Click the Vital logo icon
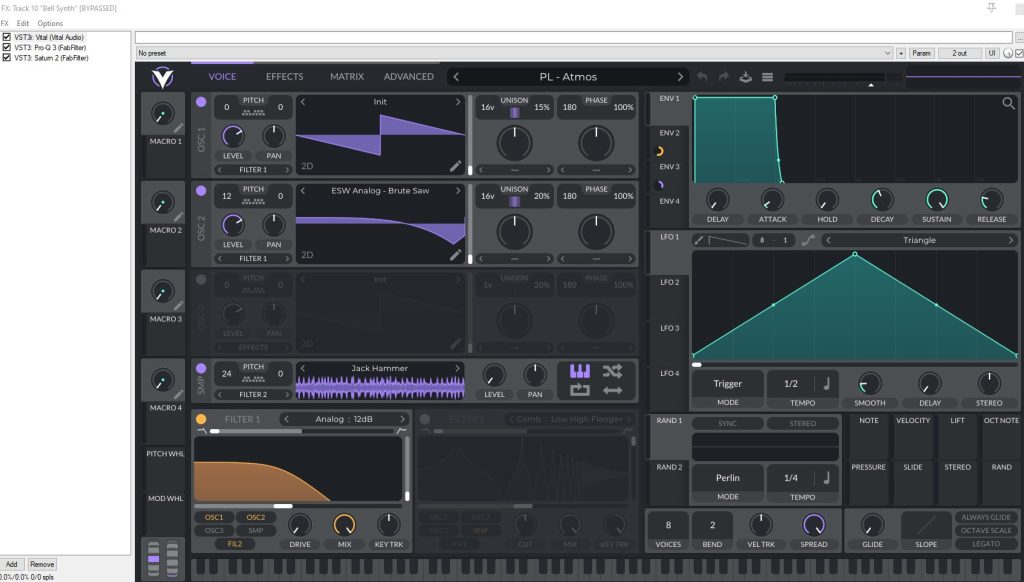The image size is (1024, 582). 163,78
